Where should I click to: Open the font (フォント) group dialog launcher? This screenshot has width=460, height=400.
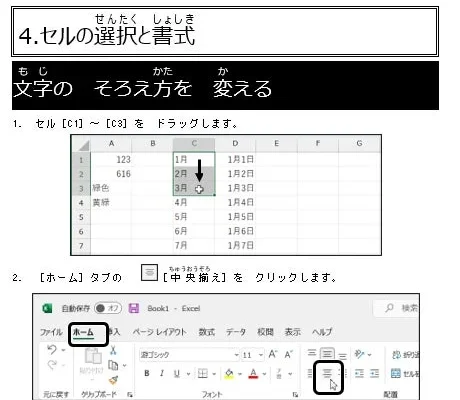[x=295, y=395]
